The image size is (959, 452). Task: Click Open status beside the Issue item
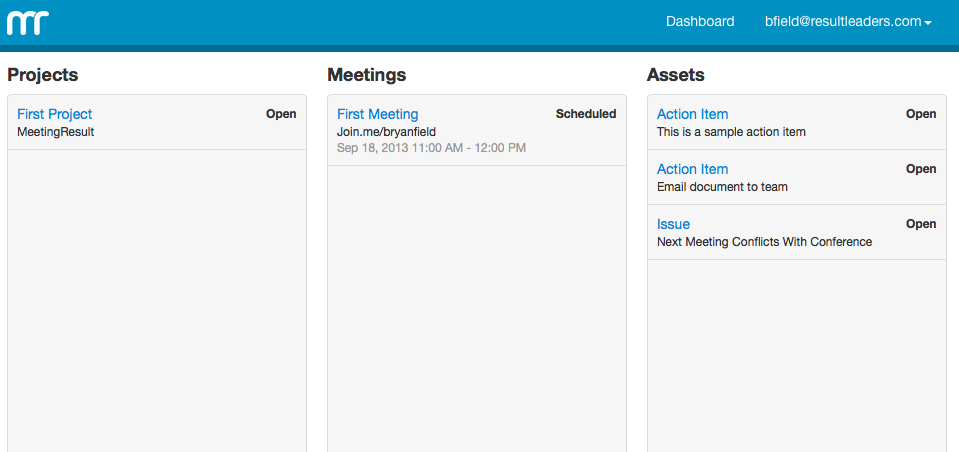click(921, 224)
